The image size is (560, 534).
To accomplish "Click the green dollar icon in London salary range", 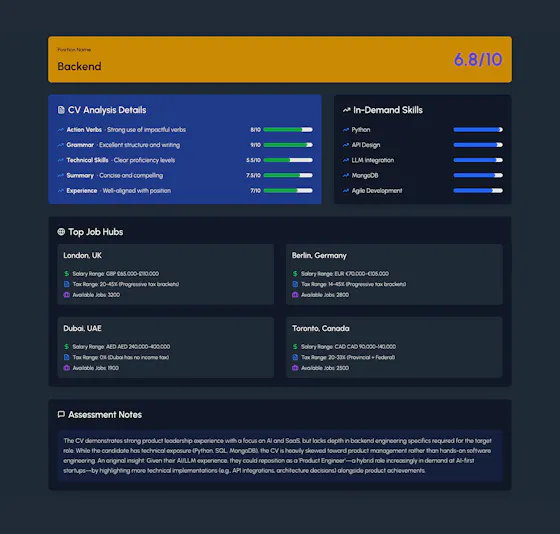I will point(66,274).
